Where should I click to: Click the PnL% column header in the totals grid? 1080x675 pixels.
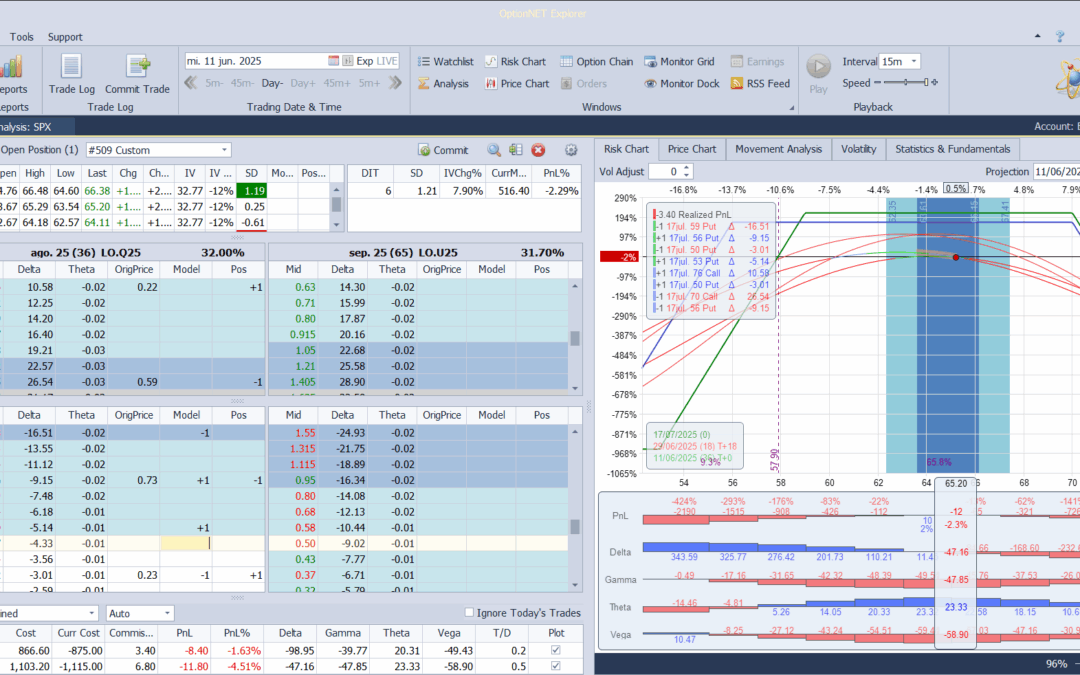click(x=237, y=633)
